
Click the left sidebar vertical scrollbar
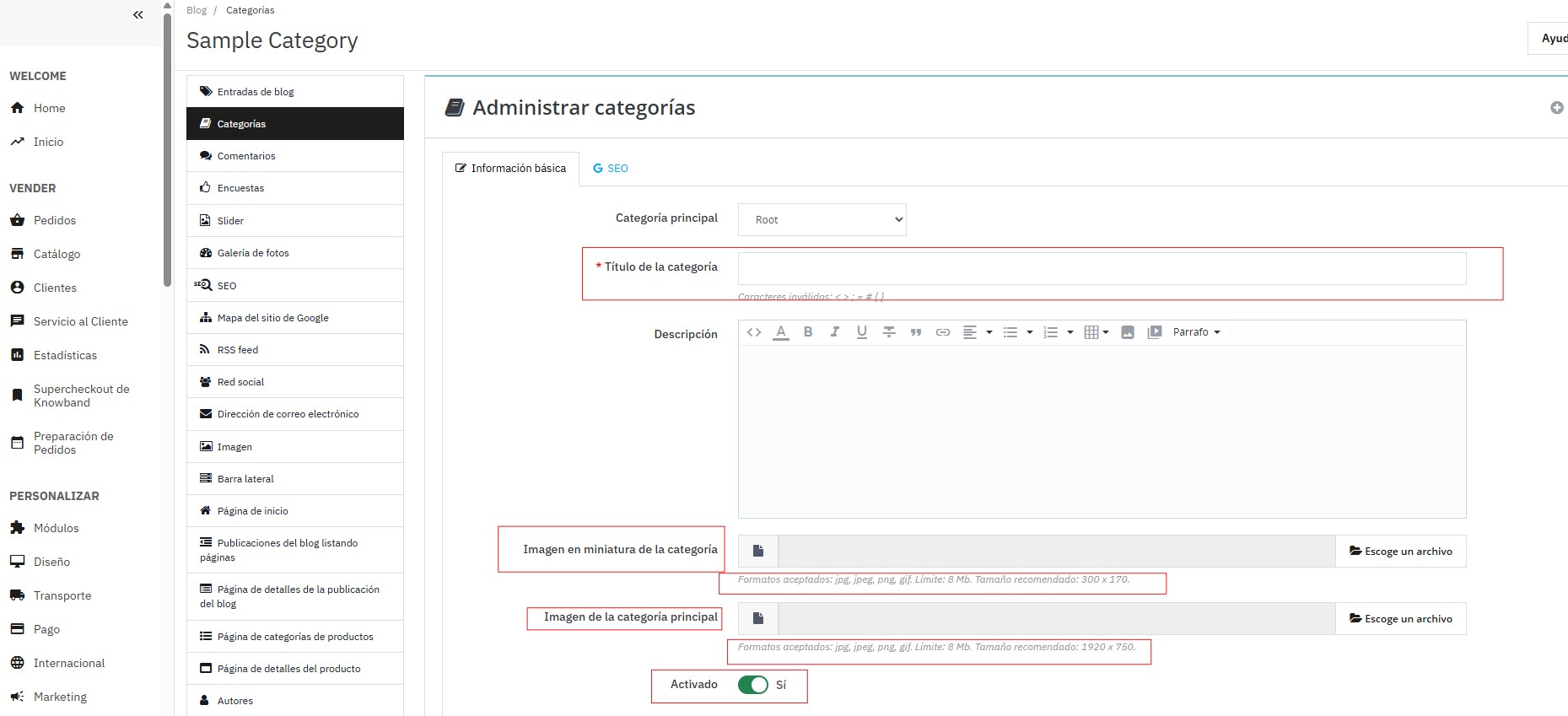[167, 150]
